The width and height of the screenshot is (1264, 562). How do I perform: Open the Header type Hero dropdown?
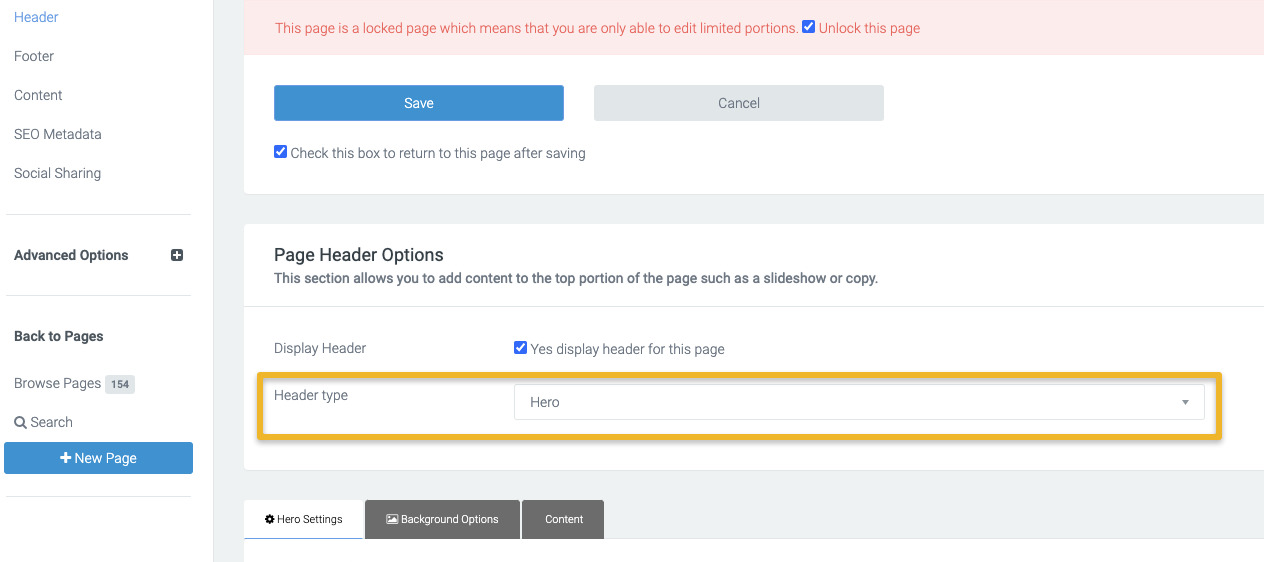(858, 402)
